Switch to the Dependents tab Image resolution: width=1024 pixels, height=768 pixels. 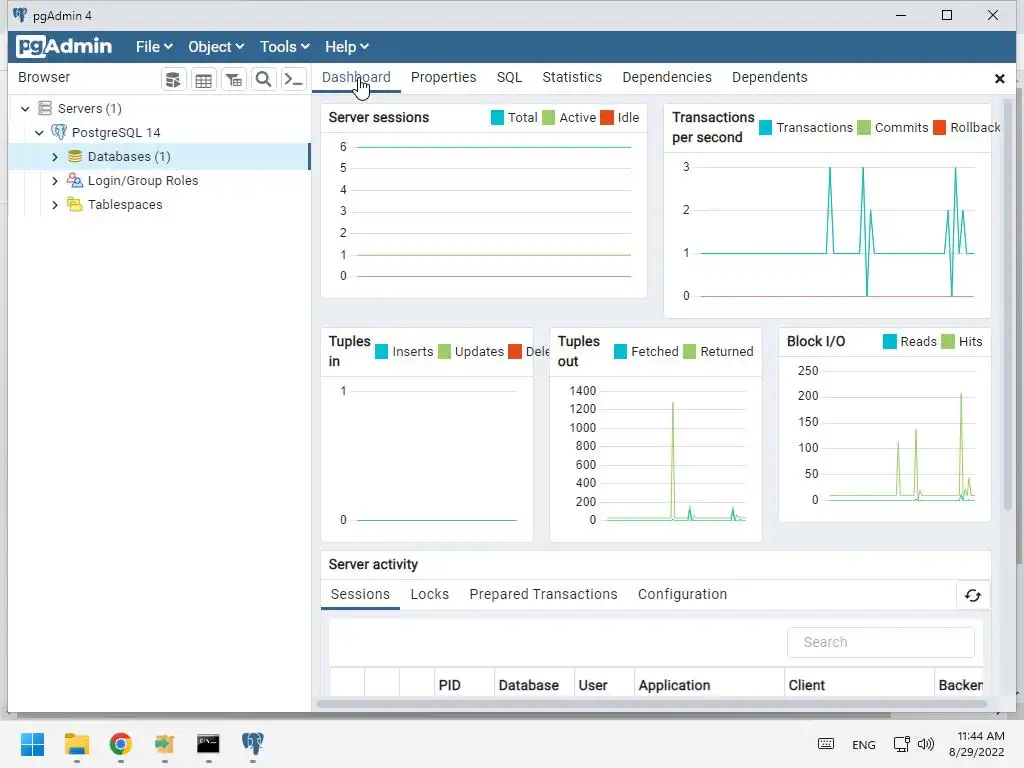[x=769, y=77]
